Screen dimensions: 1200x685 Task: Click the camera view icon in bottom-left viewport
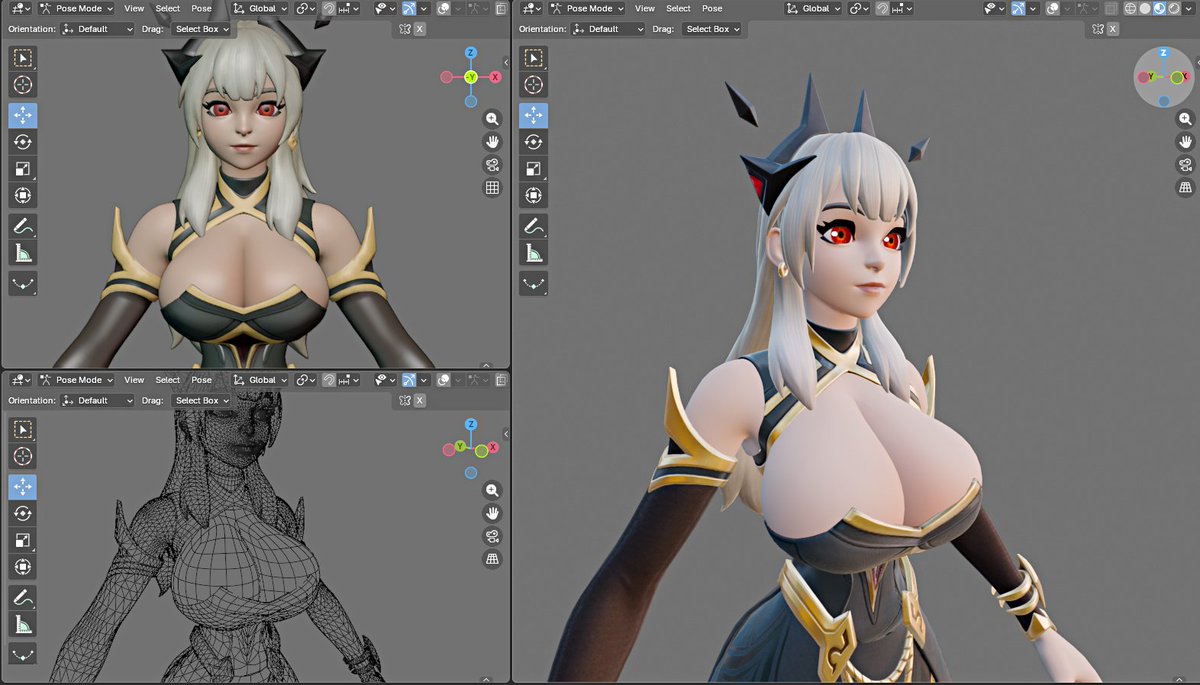492,536
